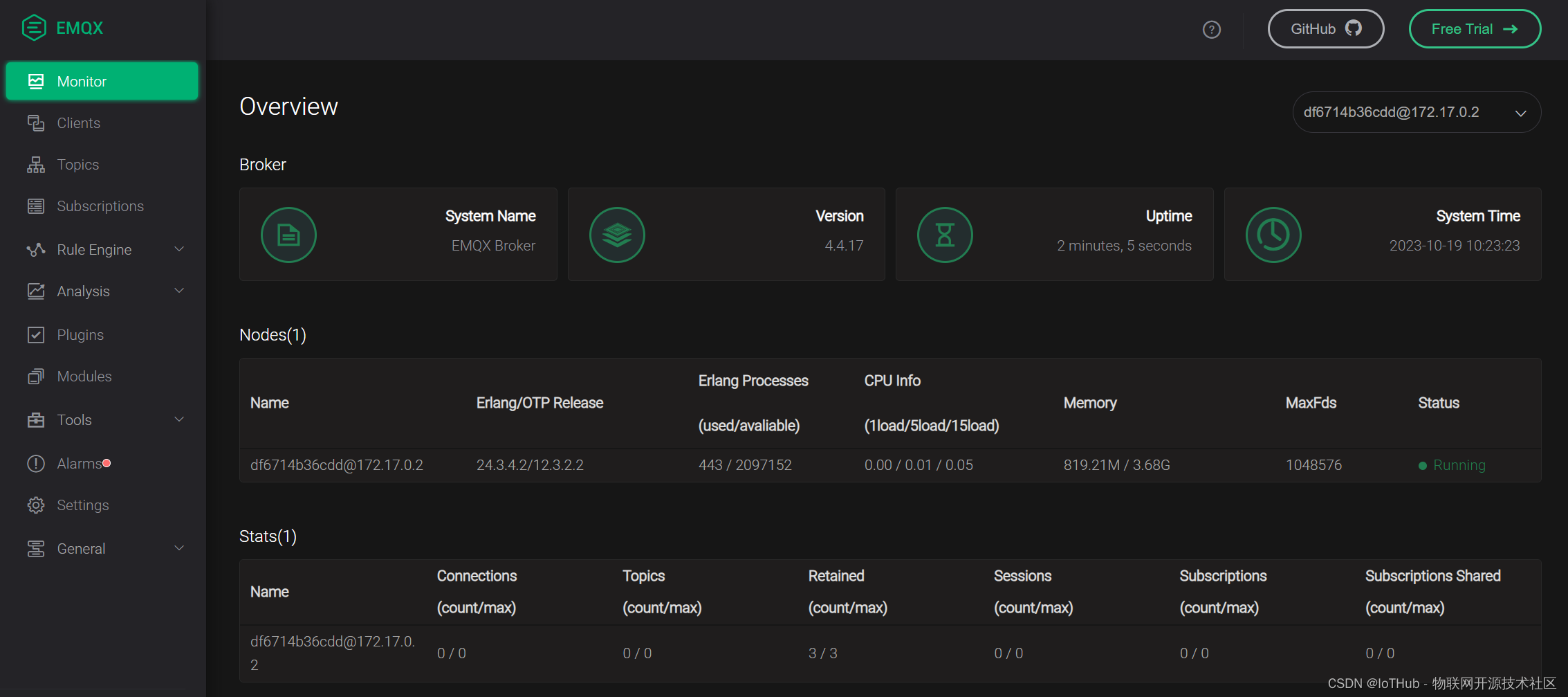This screenshot has width=1568, height=697.
Task: Click the Topics tree icon
Action: pyautogui.click(x=36, y=165)
